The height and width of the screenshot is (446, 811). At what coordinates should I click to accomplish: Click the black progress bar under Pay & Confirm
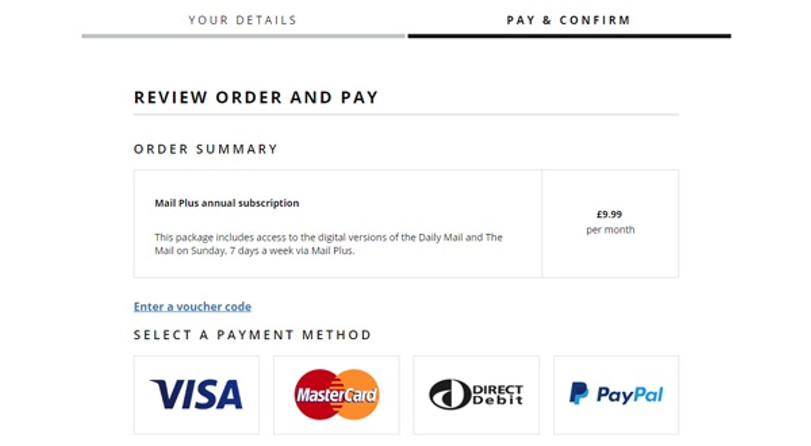click(568, 36)
